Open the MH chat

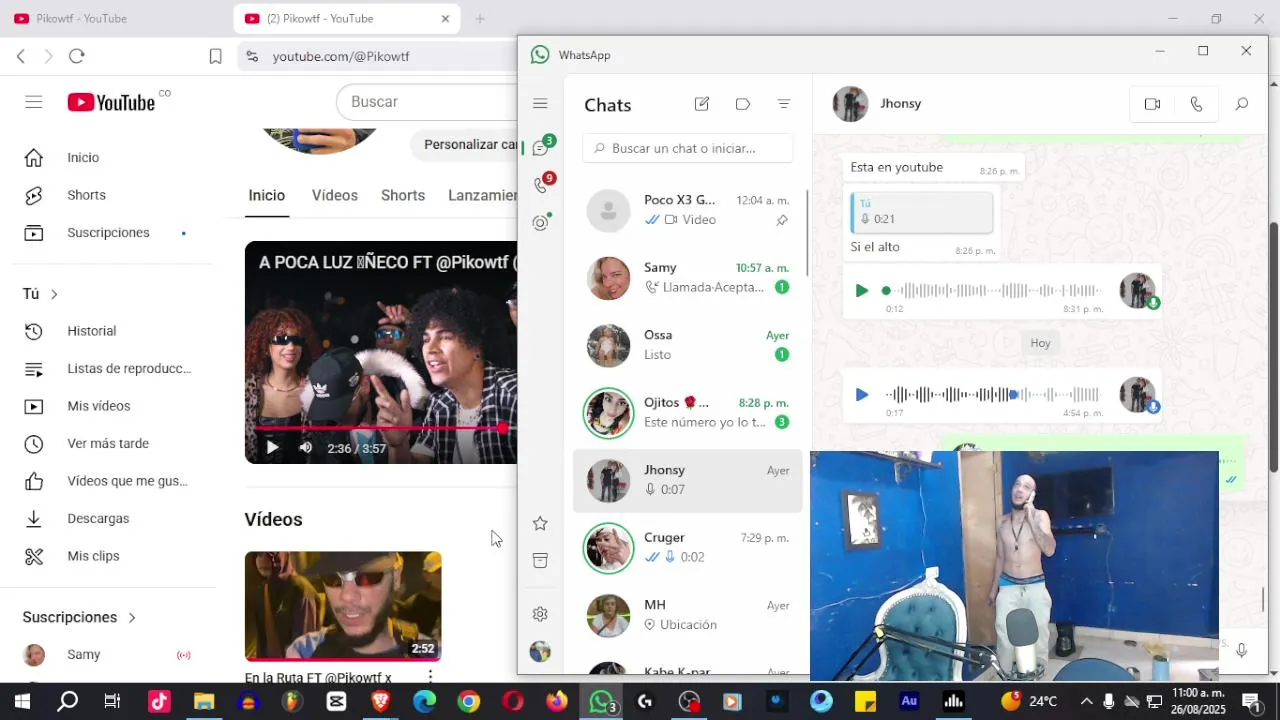pyautogui.click(x=688, y=615)
